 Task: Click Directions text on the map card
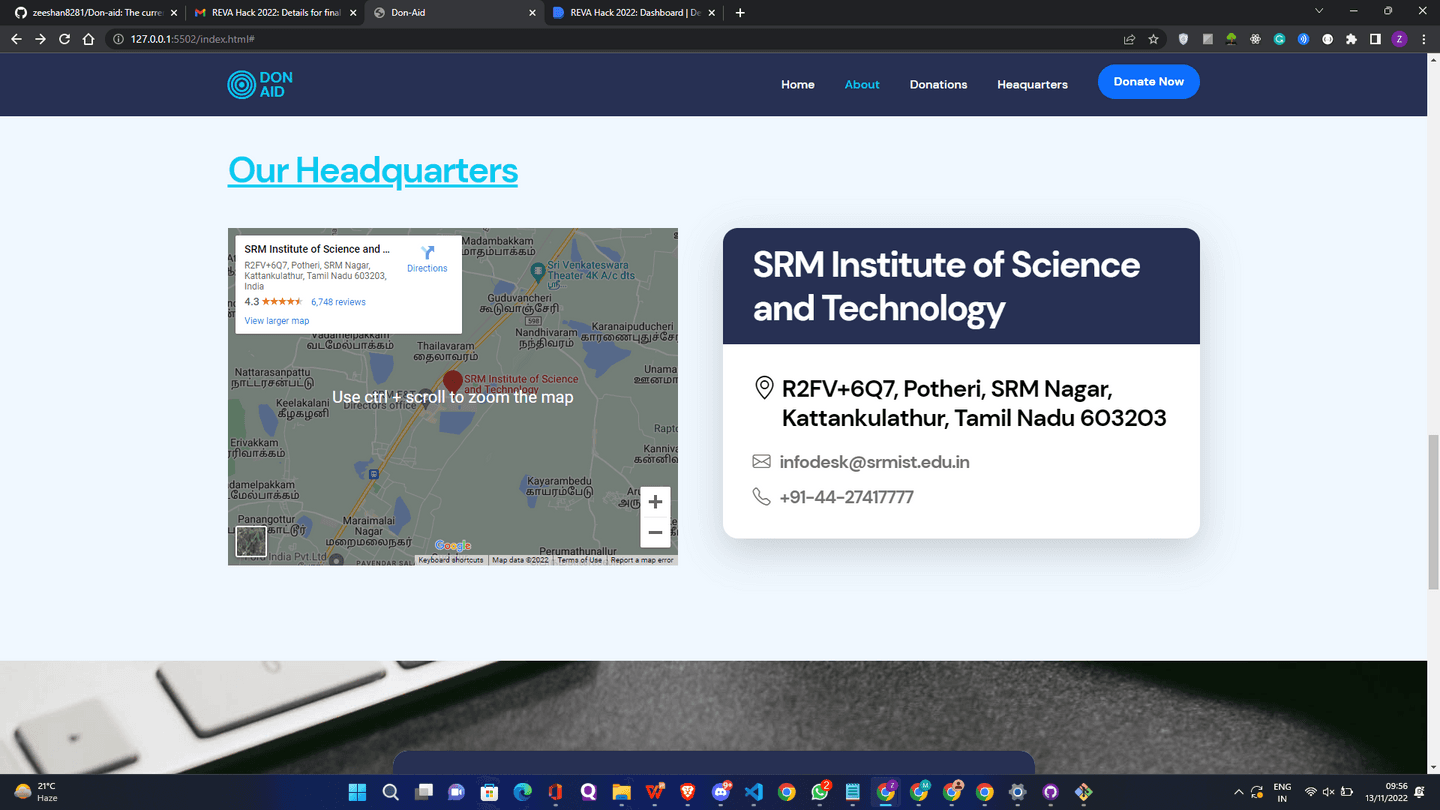(x=427, y=269)
